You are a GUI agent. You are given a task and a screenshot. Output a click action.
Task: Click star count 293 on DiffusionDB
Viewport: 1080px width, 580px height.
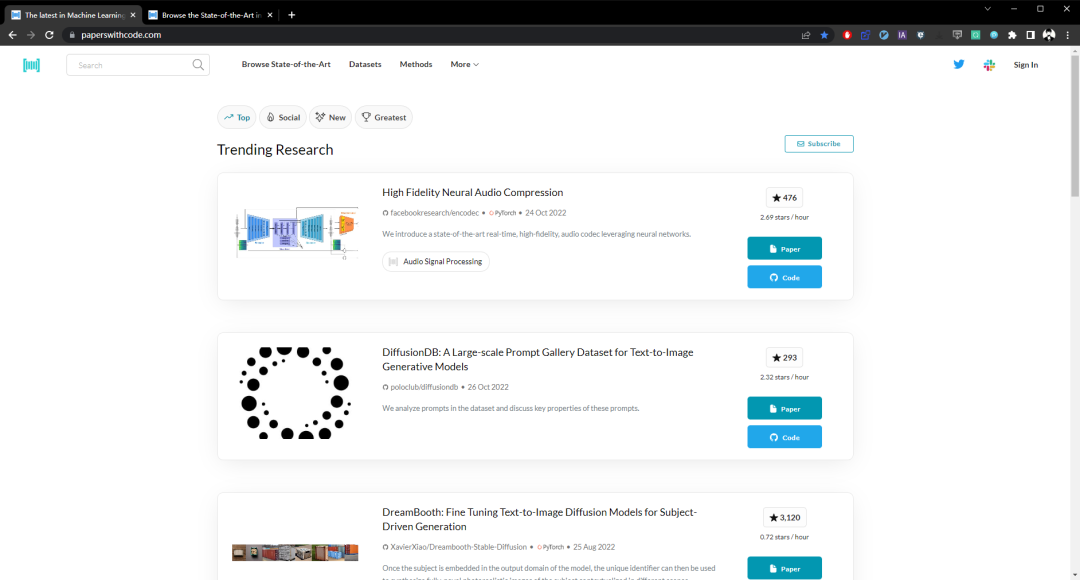(785, 358)
